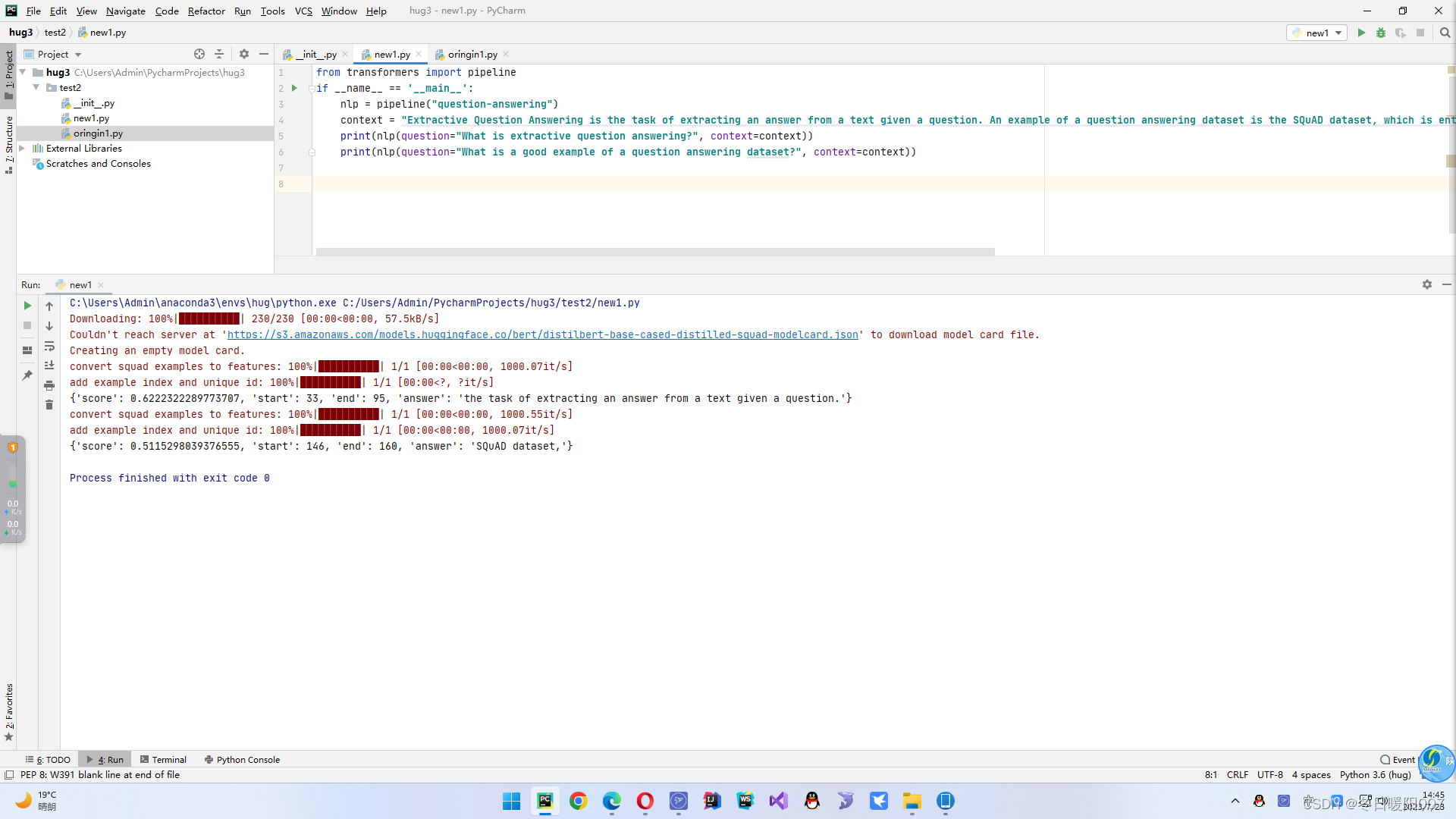The image size is (1456, 819).
Task: Expand External Libraries node
Action: click(22, 148)
